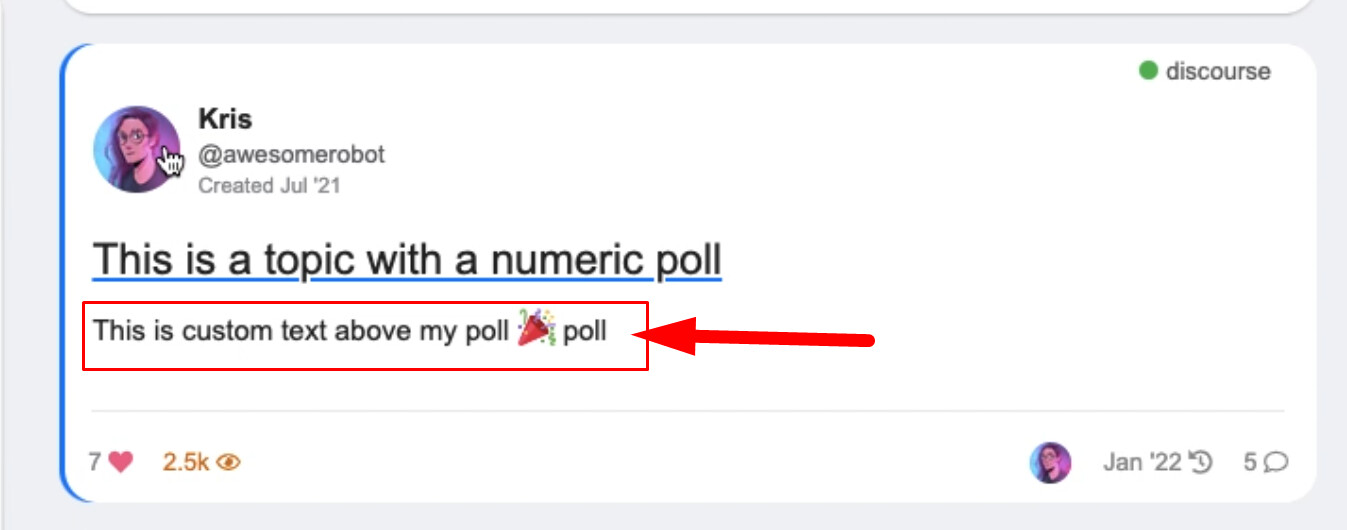This screenshot has height=530, width=1347.
Task: Click the speech bubble replies icon
Action: pos(1275,462)
